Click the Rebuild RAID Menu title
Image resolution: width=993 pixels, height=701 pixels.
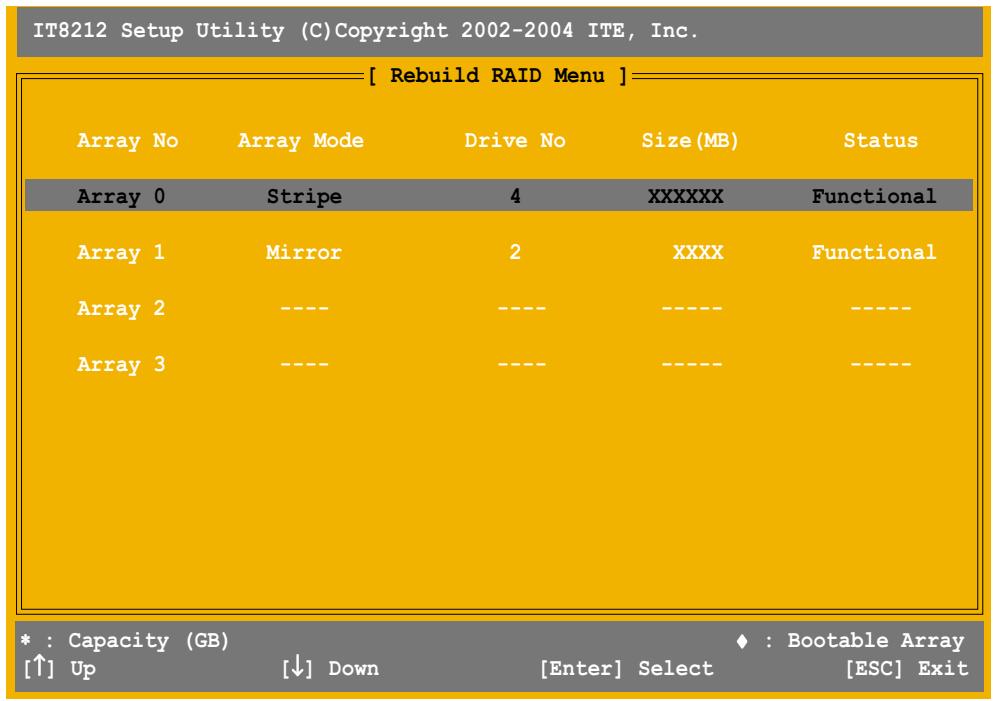(498, 75)
